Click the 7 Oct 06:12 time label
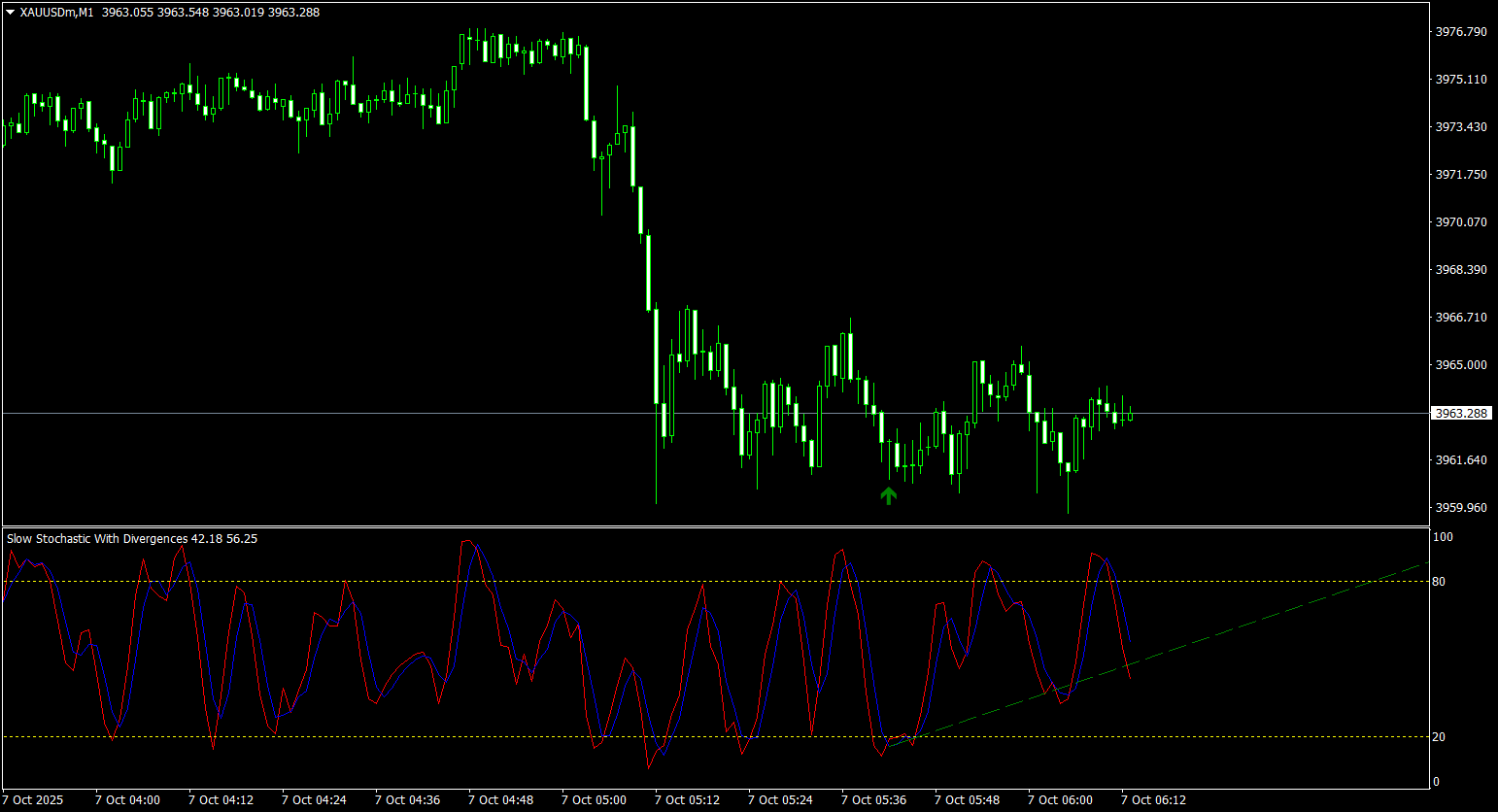Screen dimensions: 1498x812 1153,800
